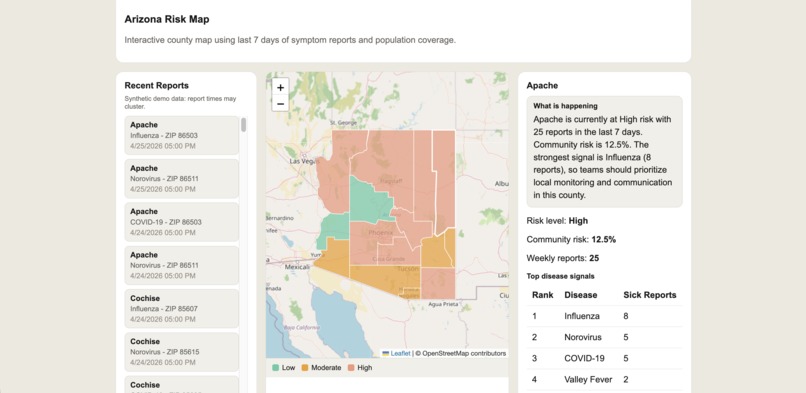Open Cochise Norovirus ZIP 85615 report

coord(181,352)
